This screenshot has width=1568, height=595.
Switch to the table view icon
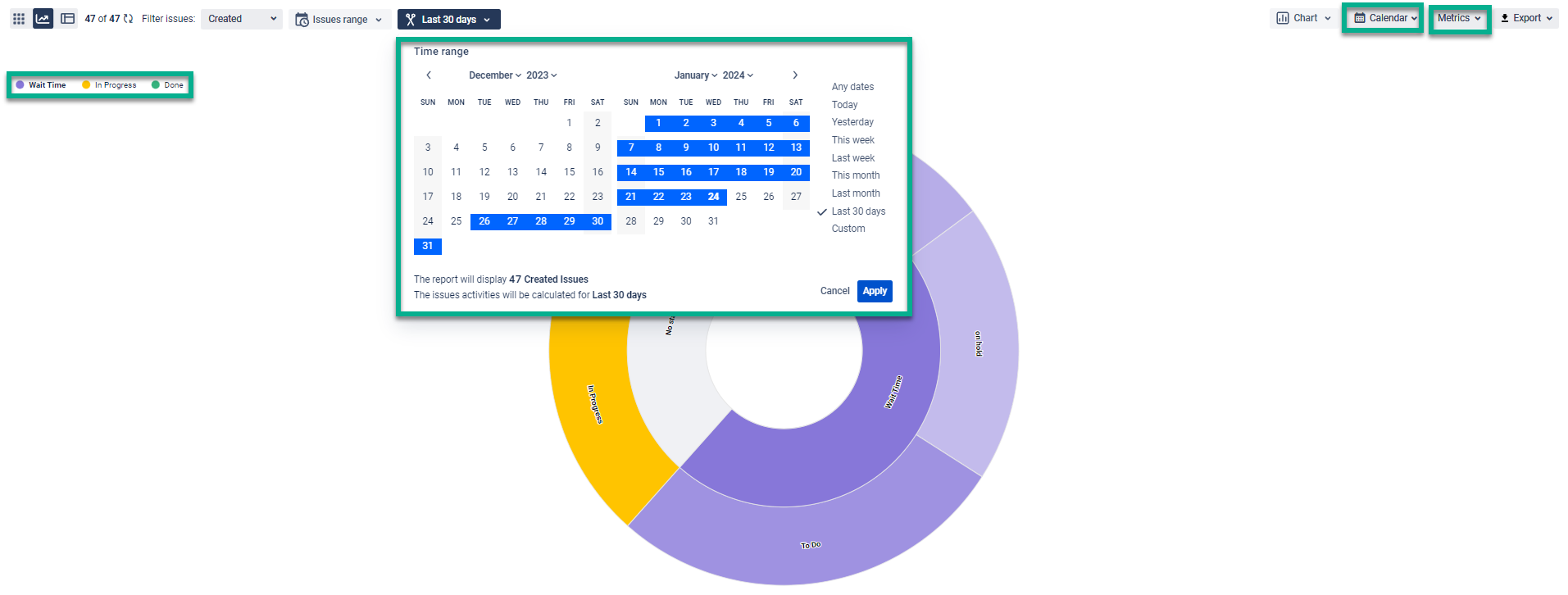coord(68,18)
